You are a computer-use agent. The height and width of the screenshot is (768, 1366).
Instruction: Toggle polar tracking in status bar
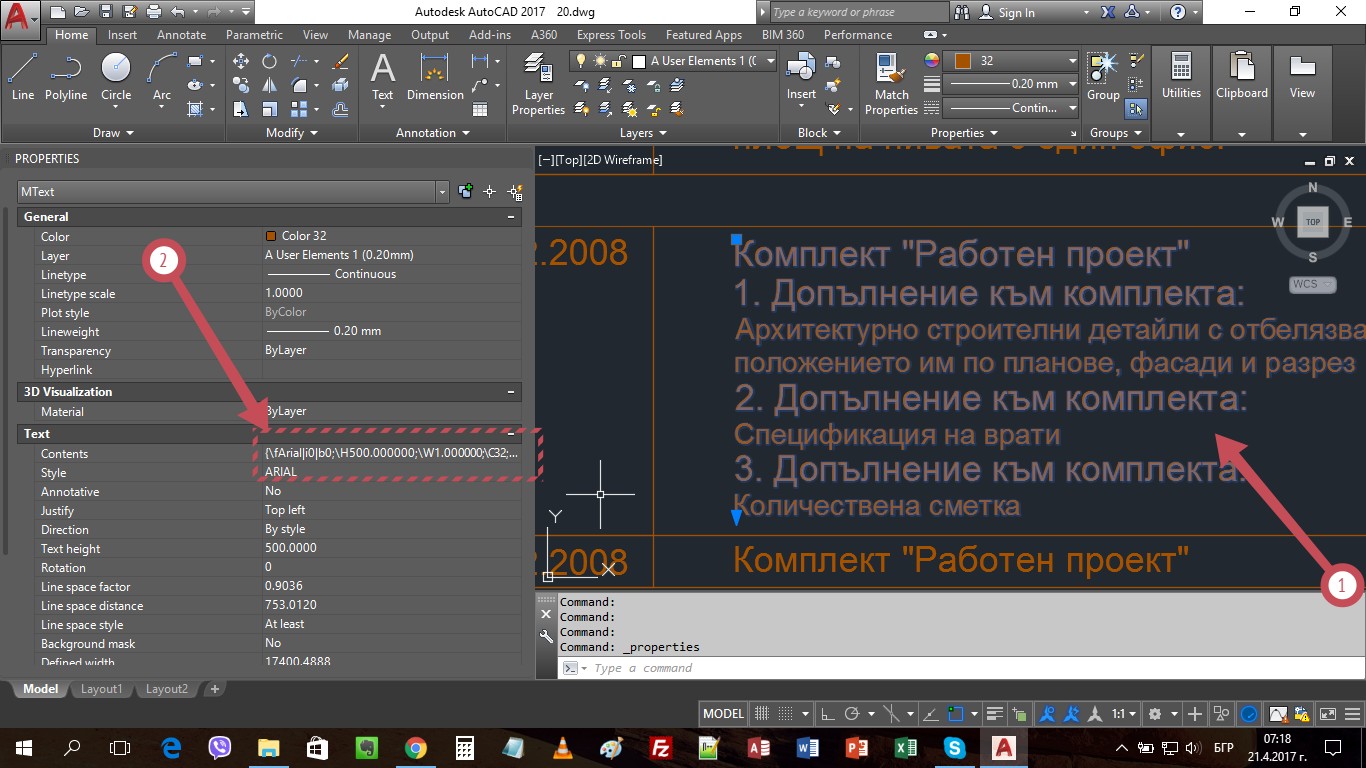pos(852,714)
